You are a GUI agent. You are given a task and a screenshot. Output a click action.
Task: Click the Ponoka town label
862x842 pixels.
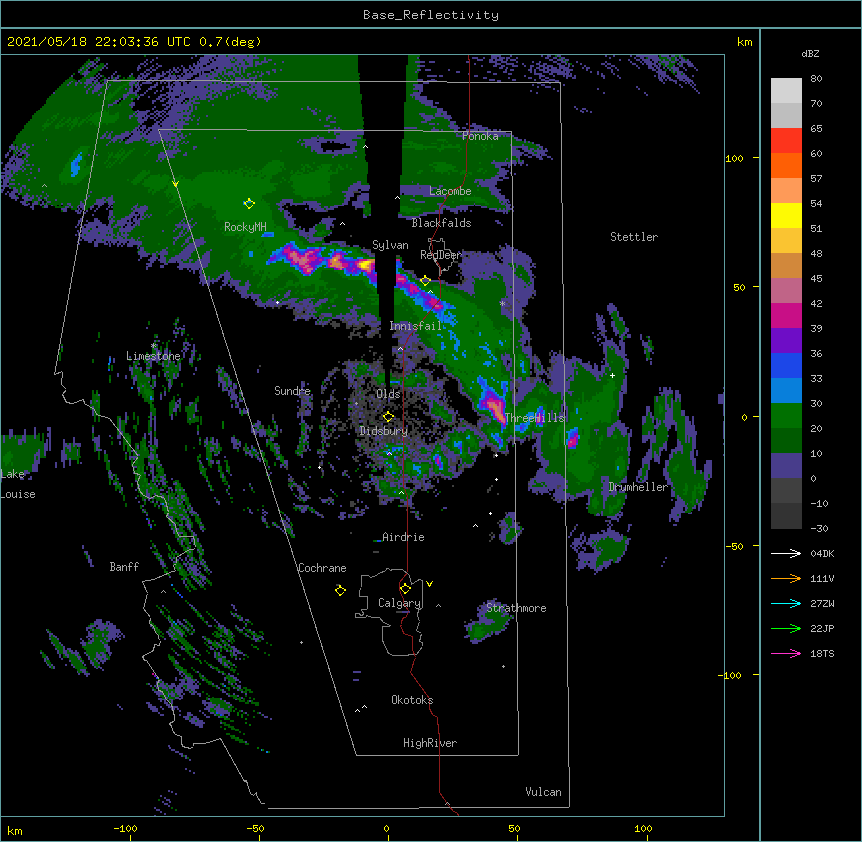(480, 136)
